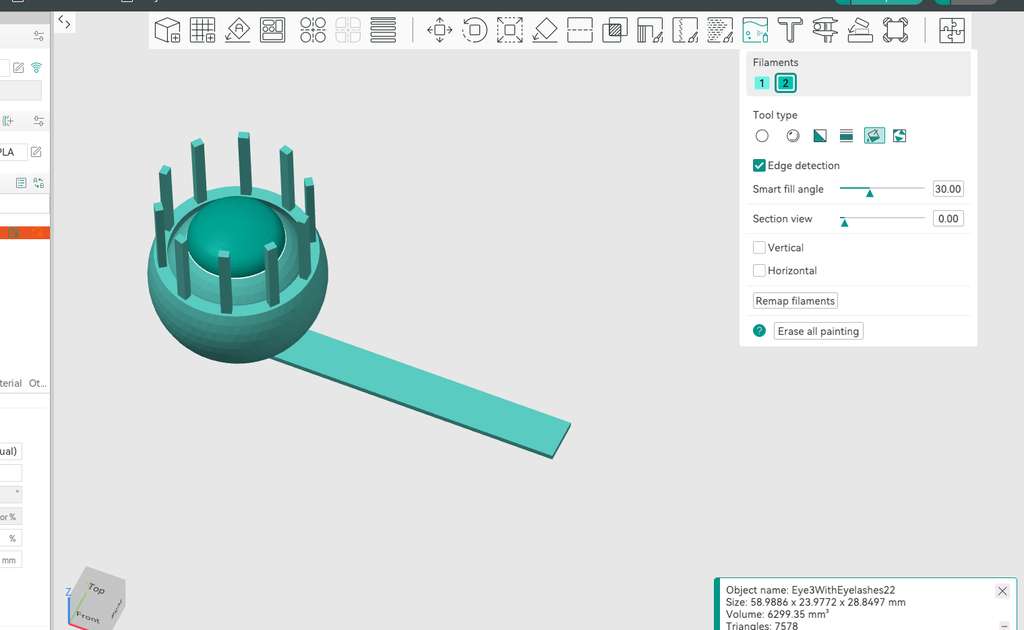The height and width of the screenshot is (630, 1024).
Task: Close the object info panel
Action: coord(1002,591)
